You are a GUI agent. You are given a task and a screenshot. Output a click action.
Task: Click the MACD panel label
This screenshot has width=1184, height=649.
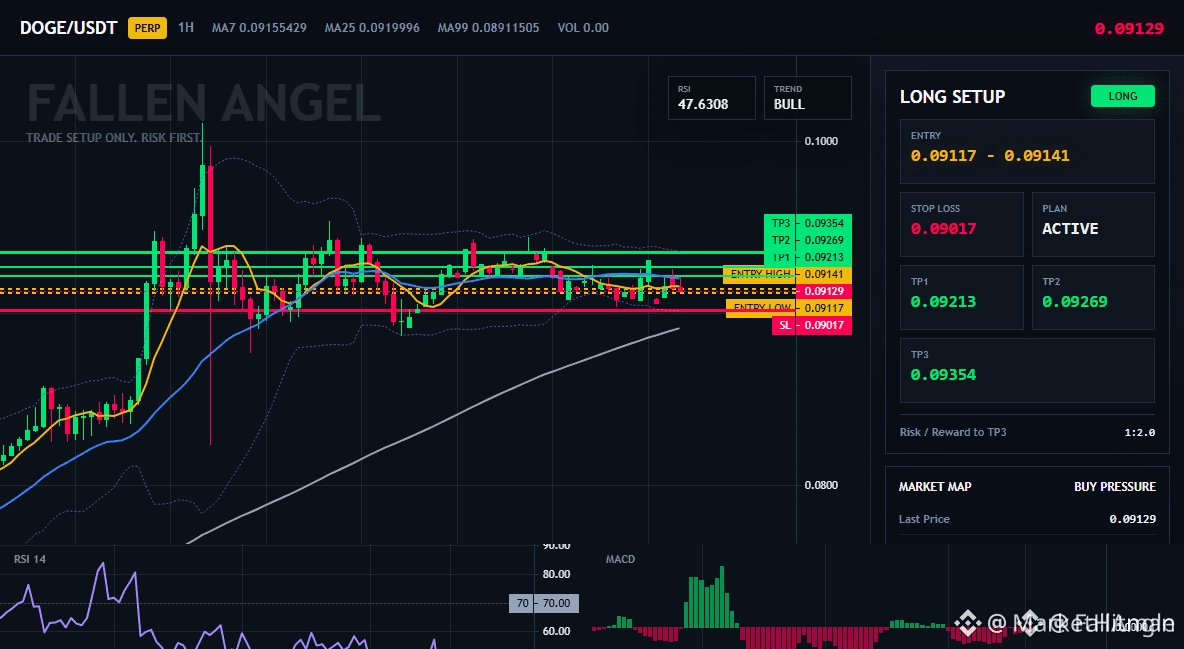[620, 559]
